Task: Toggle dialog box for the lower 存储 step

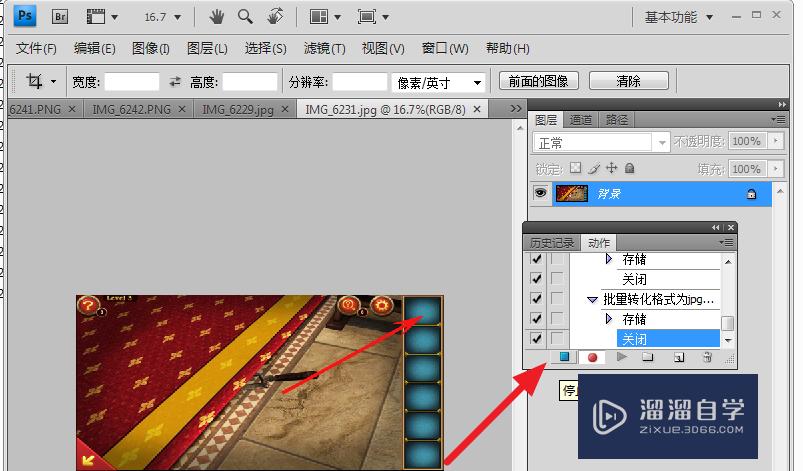Action: click(557, 318)
